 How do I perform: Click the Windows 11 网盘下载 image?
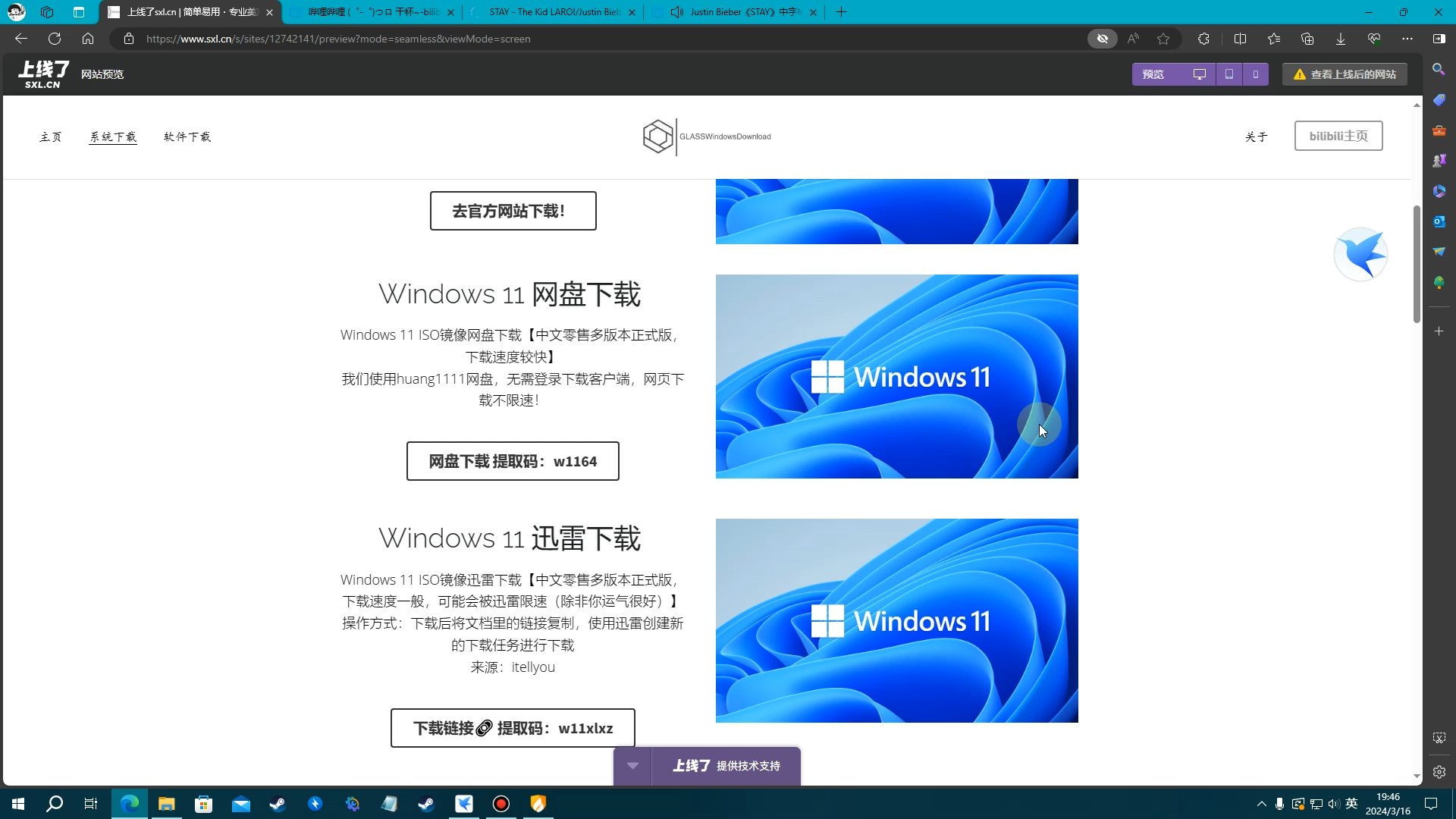click(896, 376)
